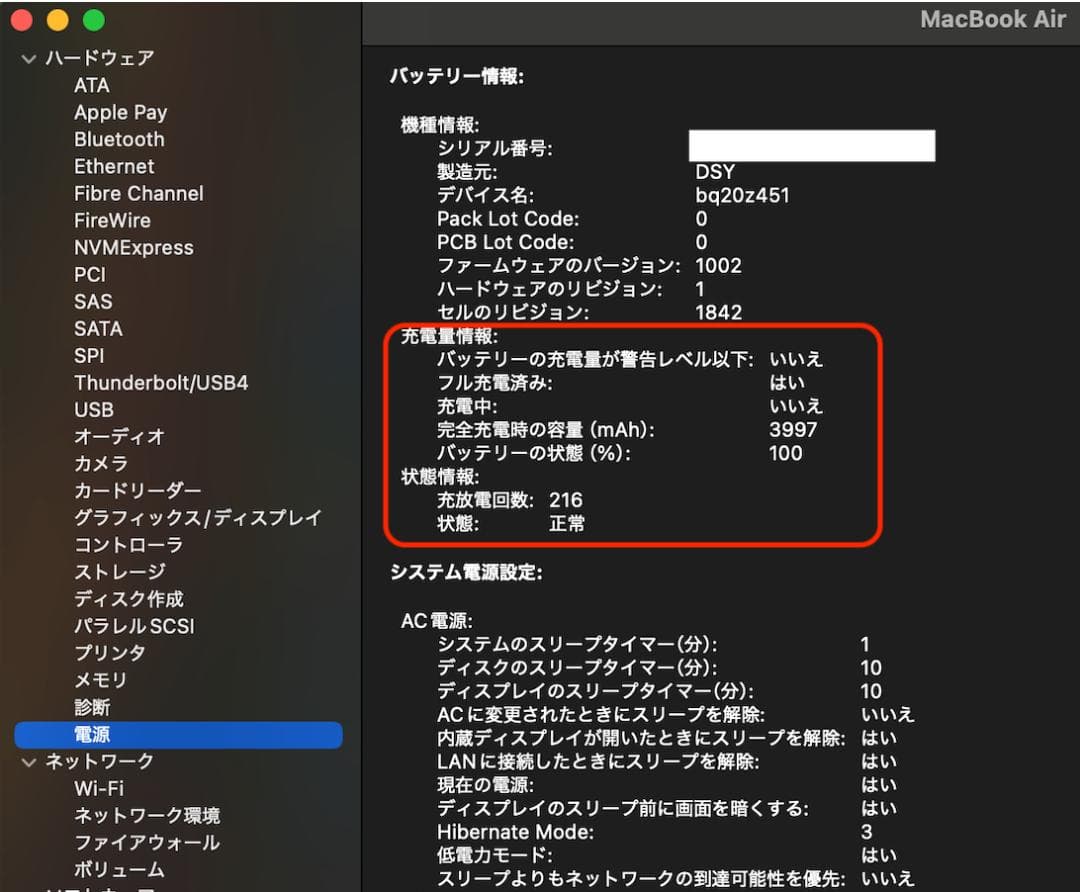Open the NVMExpress sidebar item
This screenshot has width=1080, height=892.
point(133,248)
